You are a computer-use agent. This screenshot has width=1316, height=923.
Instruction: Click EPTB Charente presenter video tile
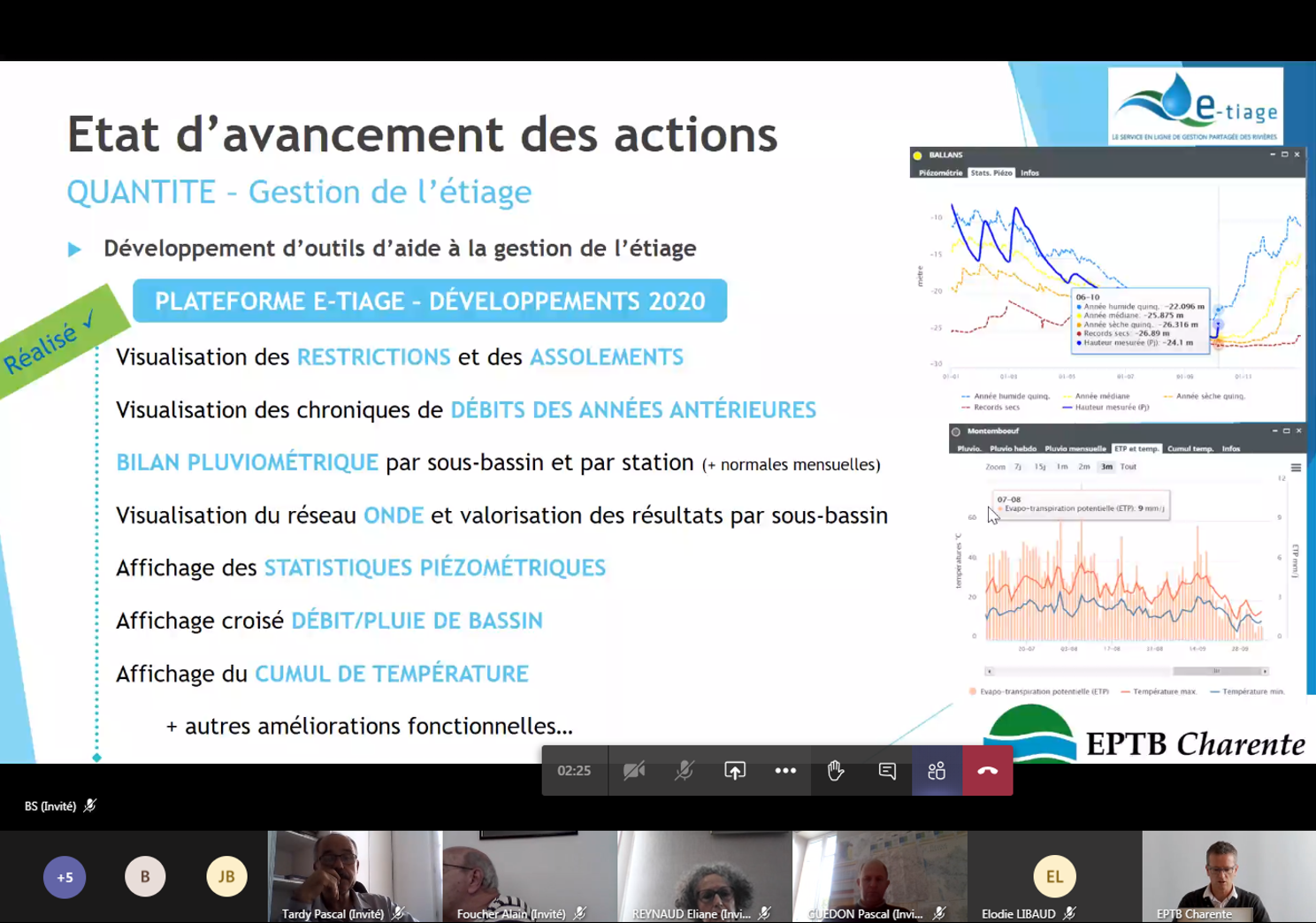pos(1228,875)
